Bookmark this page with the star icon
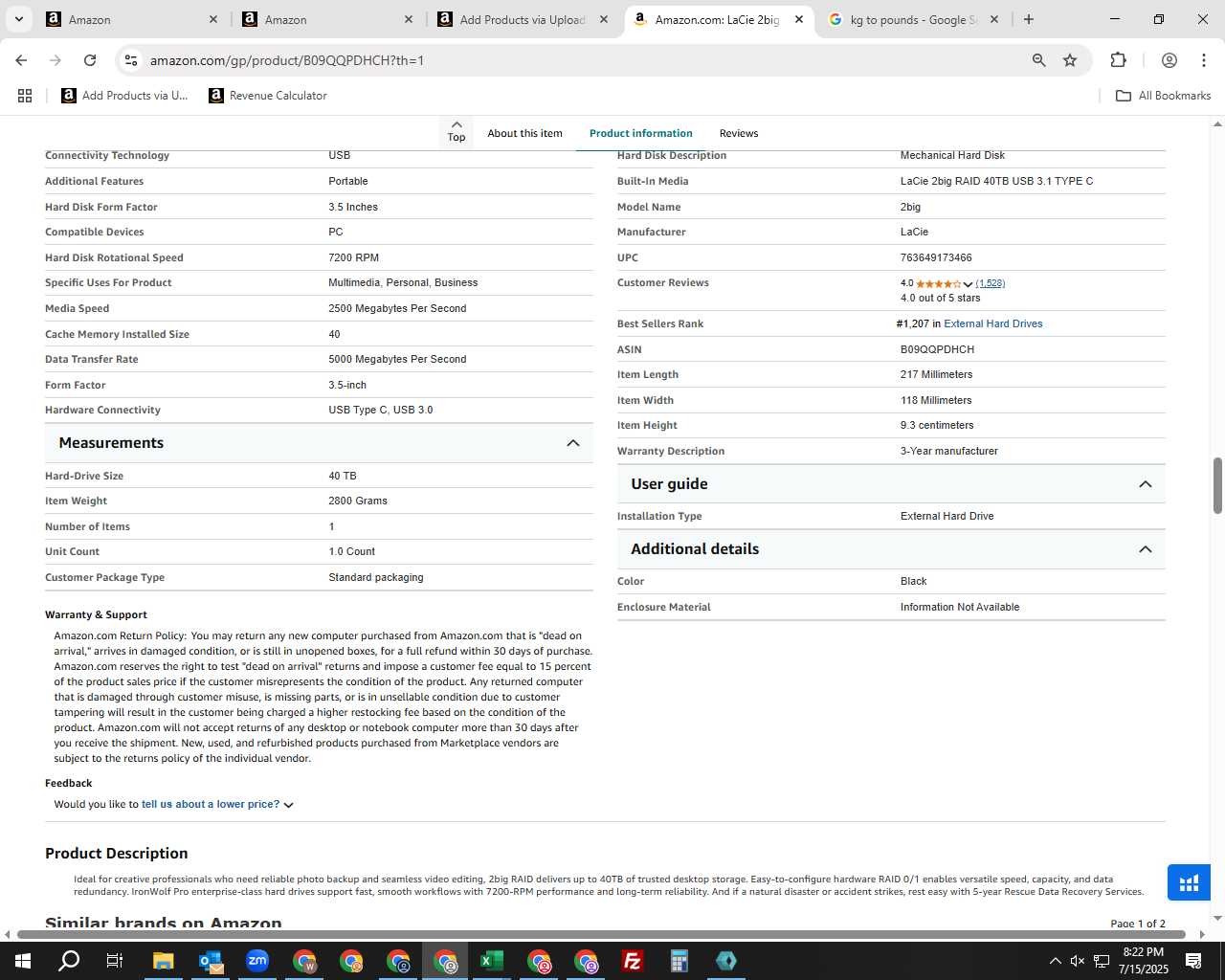 tap(1070, 60)
